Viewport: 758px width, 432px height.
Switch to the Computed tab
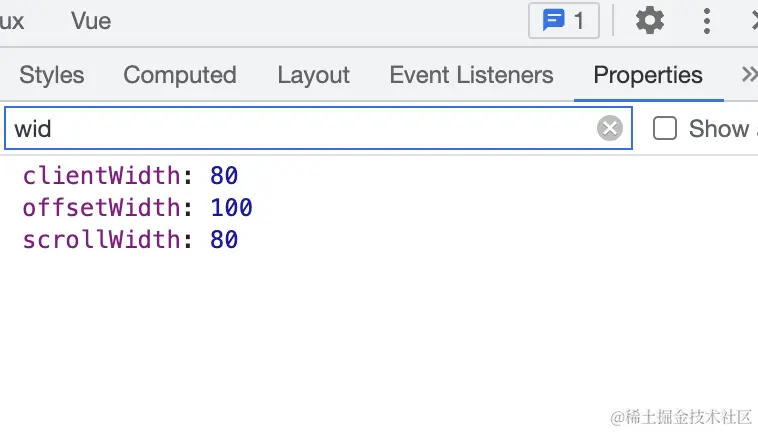pos(180,75)
